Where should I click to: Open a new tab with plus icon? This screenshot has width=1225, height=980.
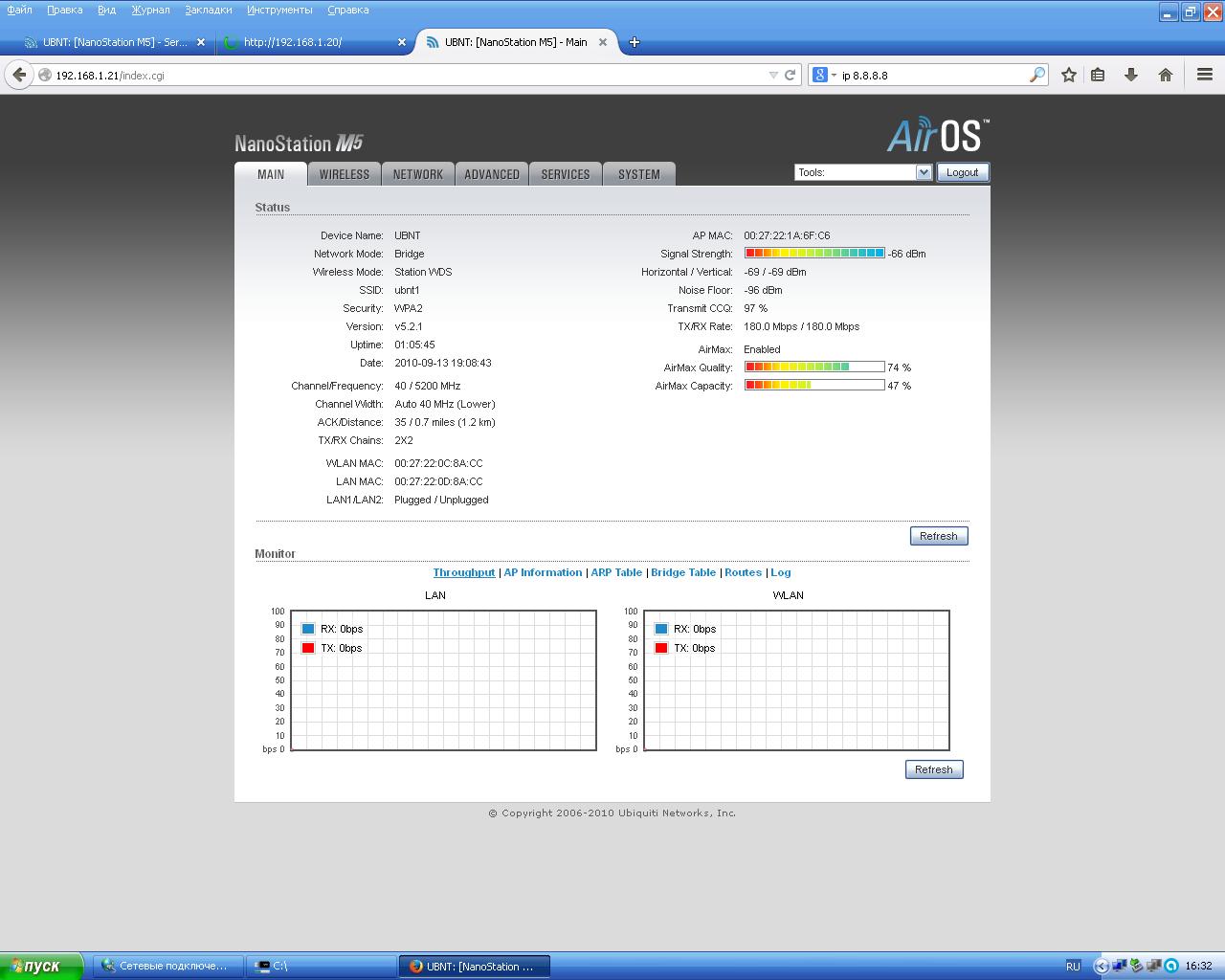click(x=634, y=42)
